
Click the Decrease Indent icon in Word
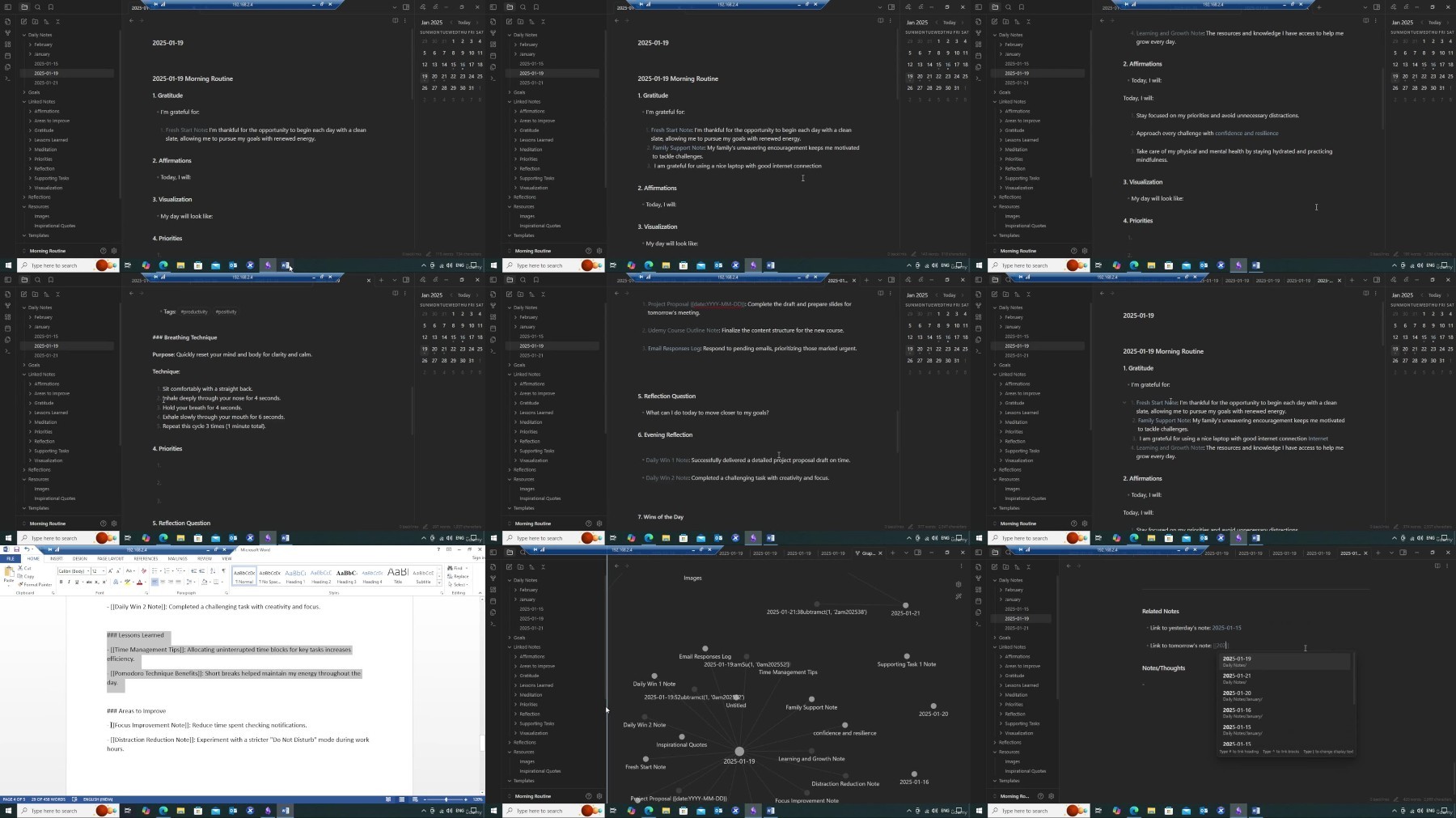pyautogui.click(x=194, y=570)
